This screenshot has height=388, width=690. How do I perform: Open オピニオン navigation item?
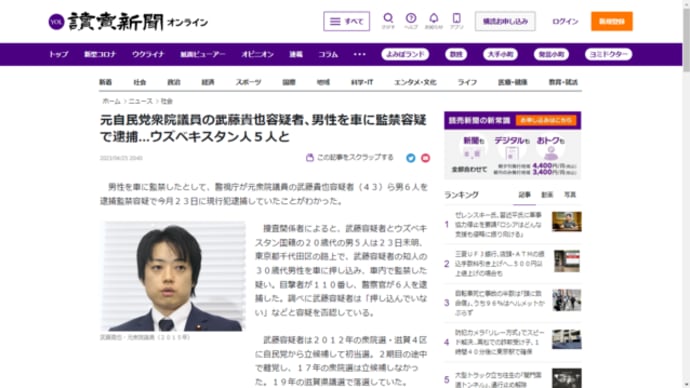coord(257,54)
